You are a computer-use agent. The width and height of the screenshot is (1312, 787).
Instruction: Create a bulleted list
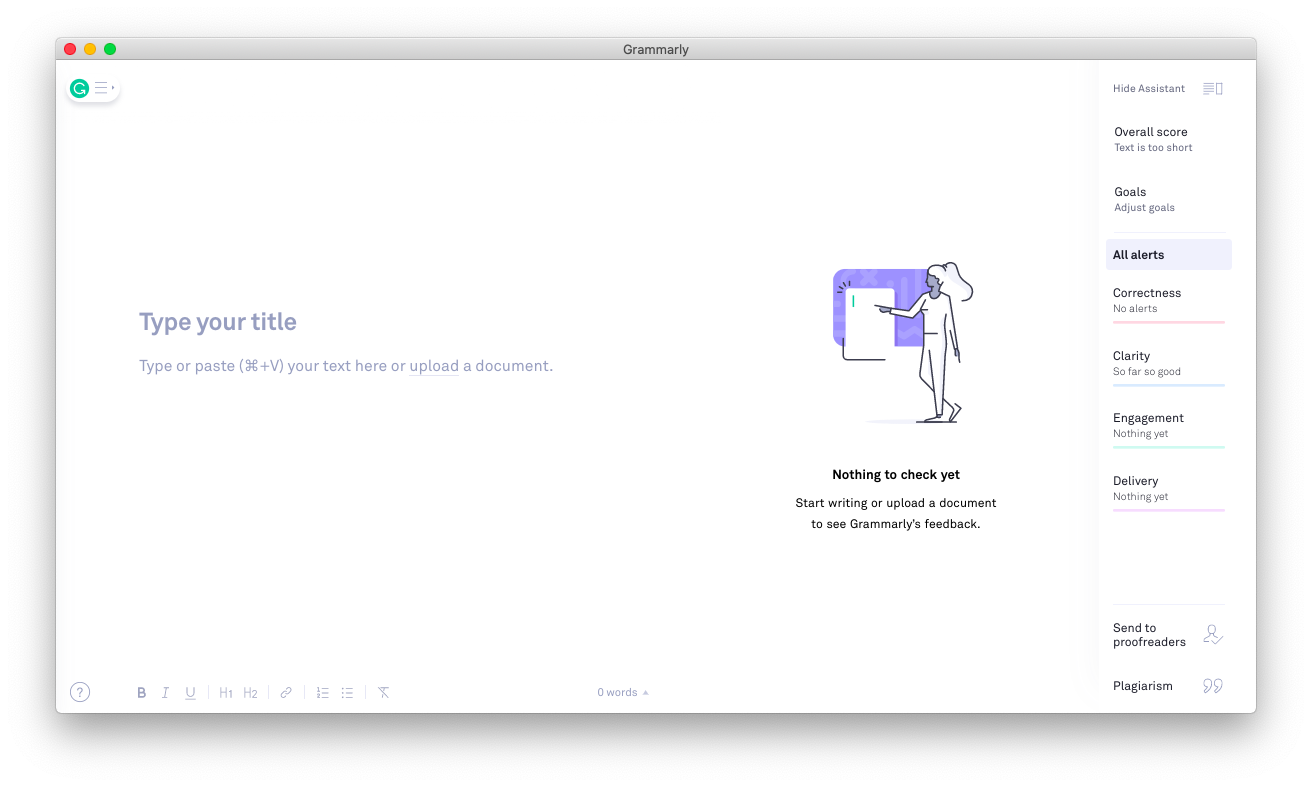[x=347, y=692]
